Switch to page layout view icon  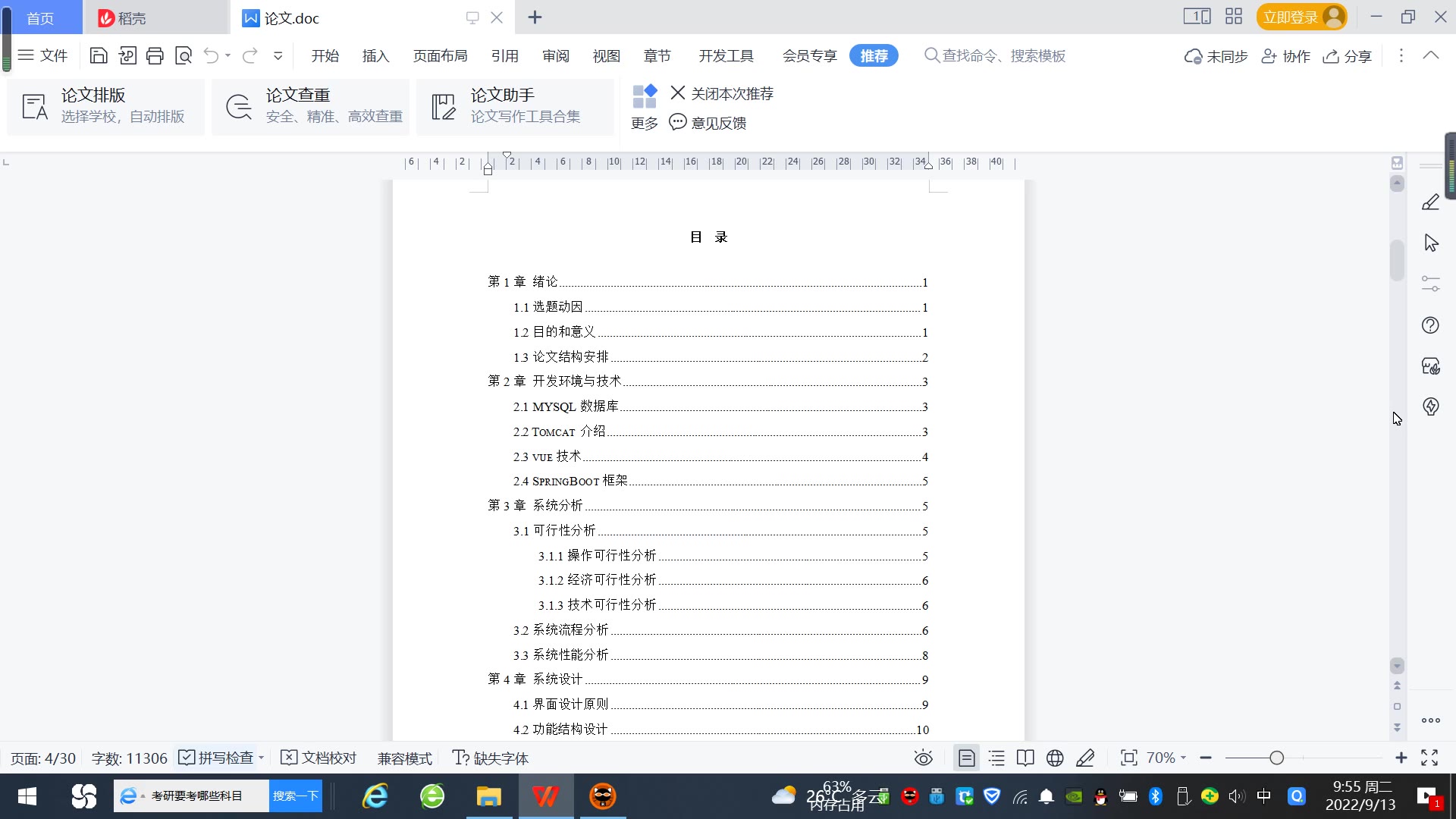coord(966,758)
